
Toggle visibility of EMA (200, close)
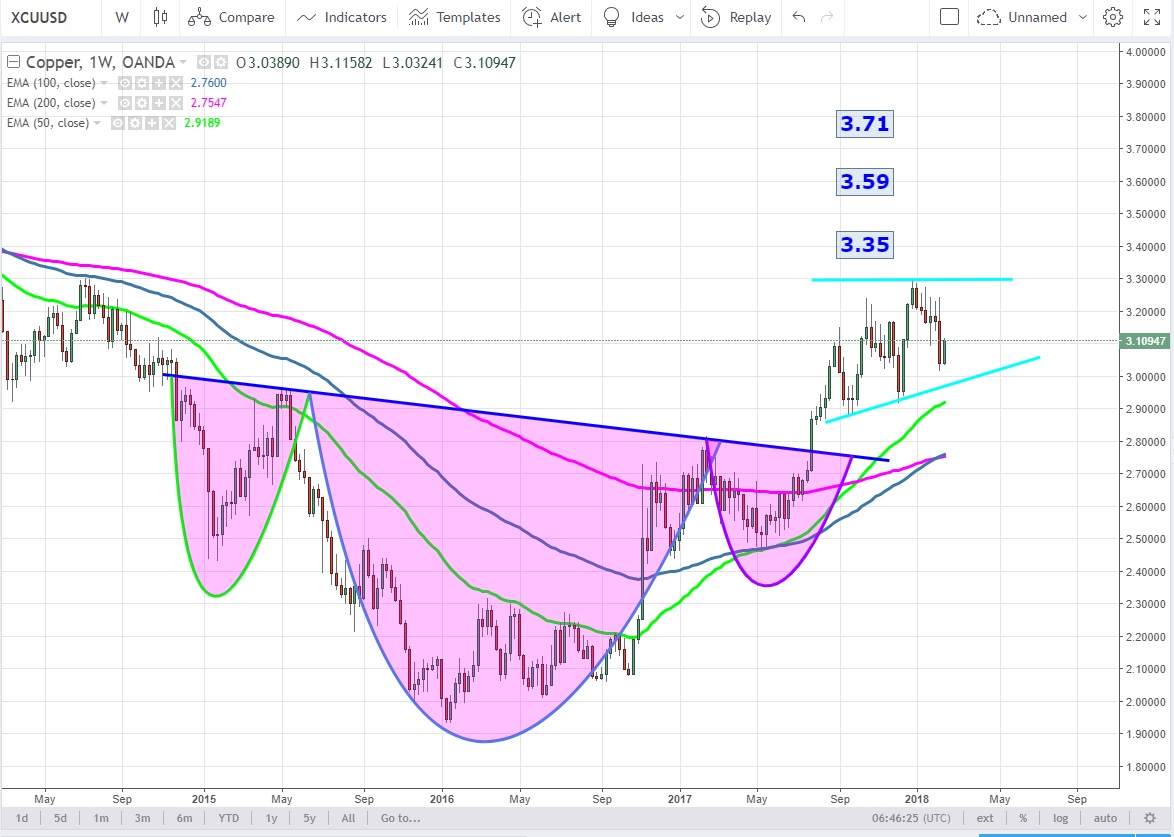(x=126, y=103)
